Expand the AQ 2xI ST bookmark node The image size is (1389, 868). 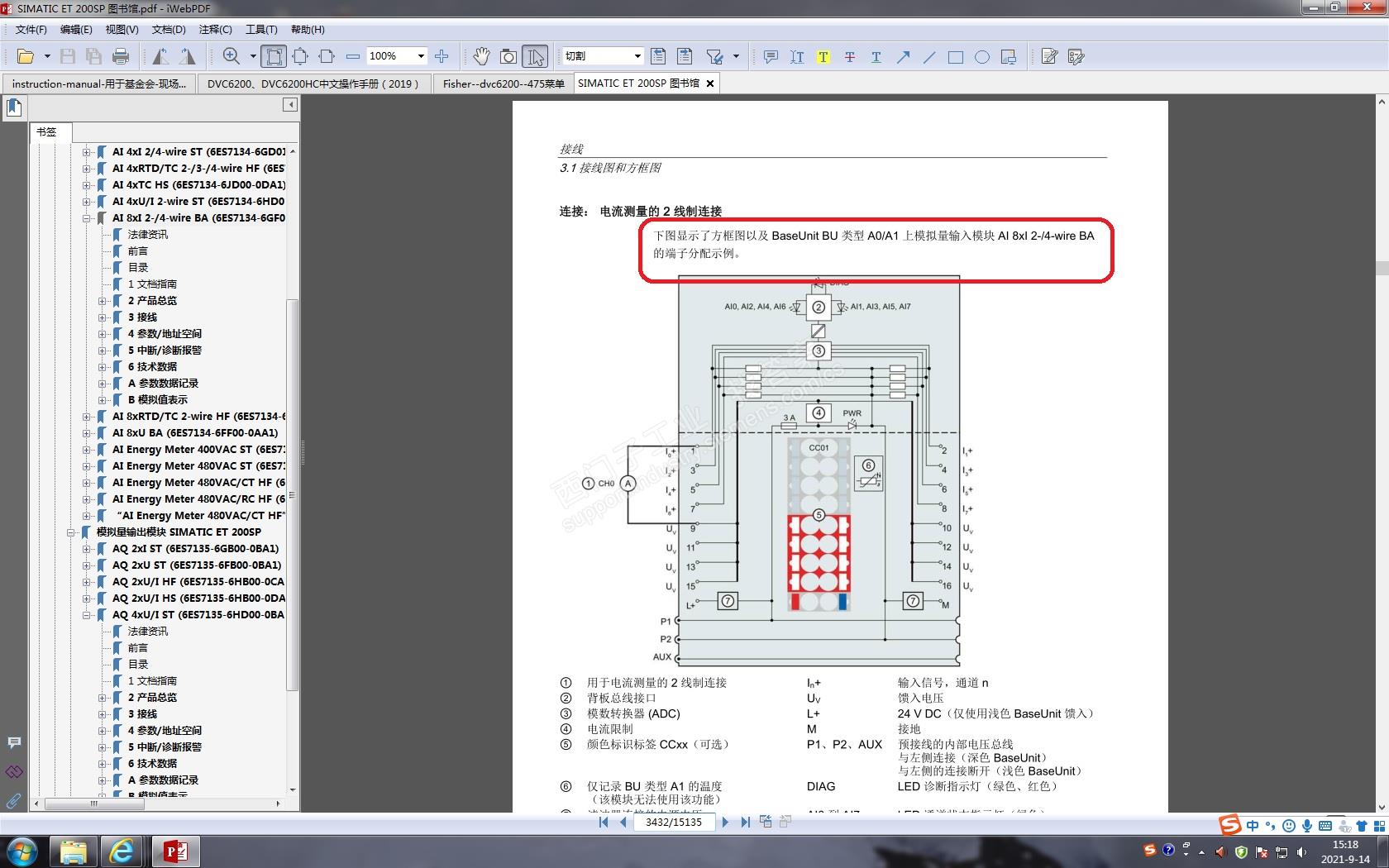click(87, 549)
